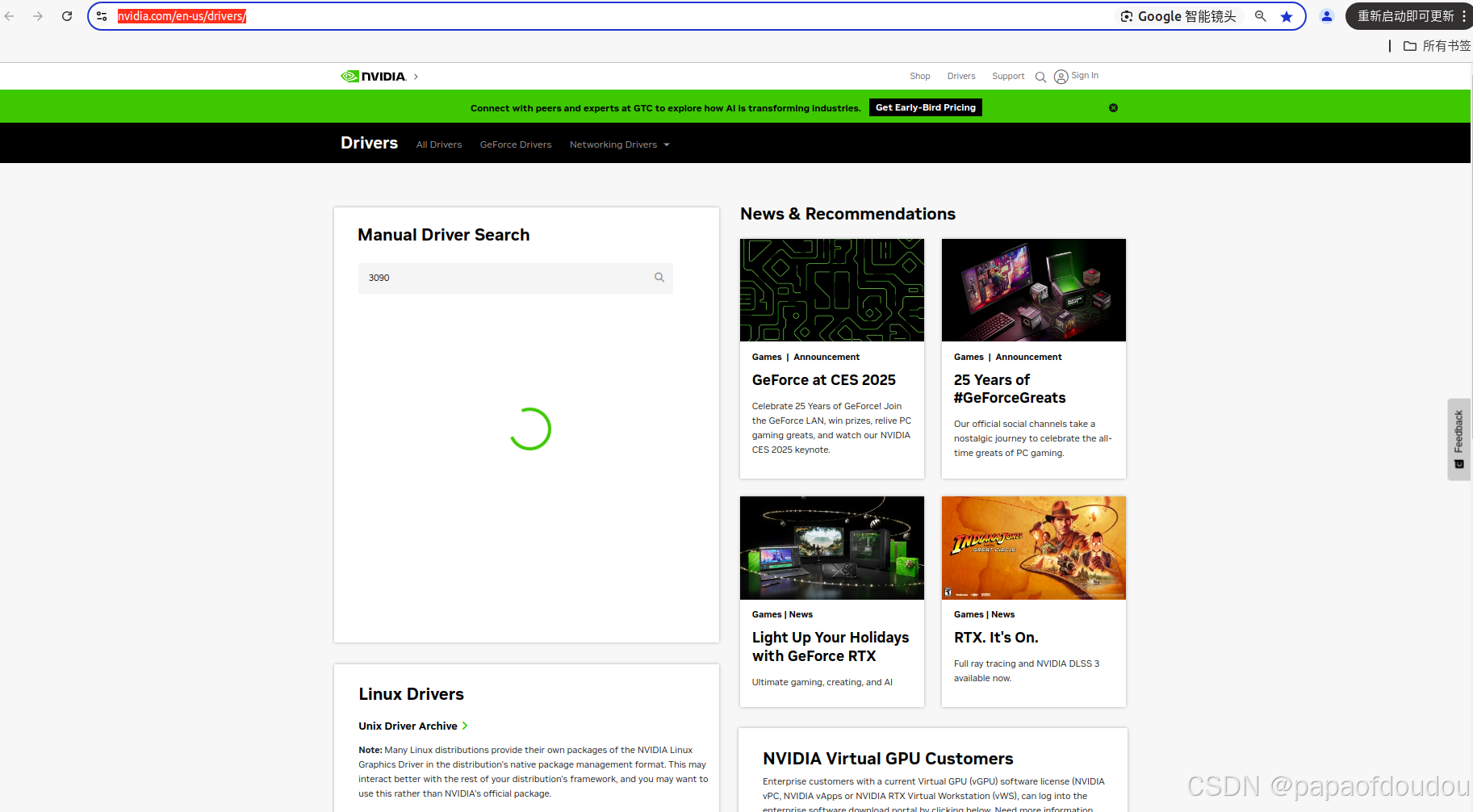The height and width of the screenshot is (812, 1473).
Task: Open site information icon in address bar
Action: click(x=102, y=16)
